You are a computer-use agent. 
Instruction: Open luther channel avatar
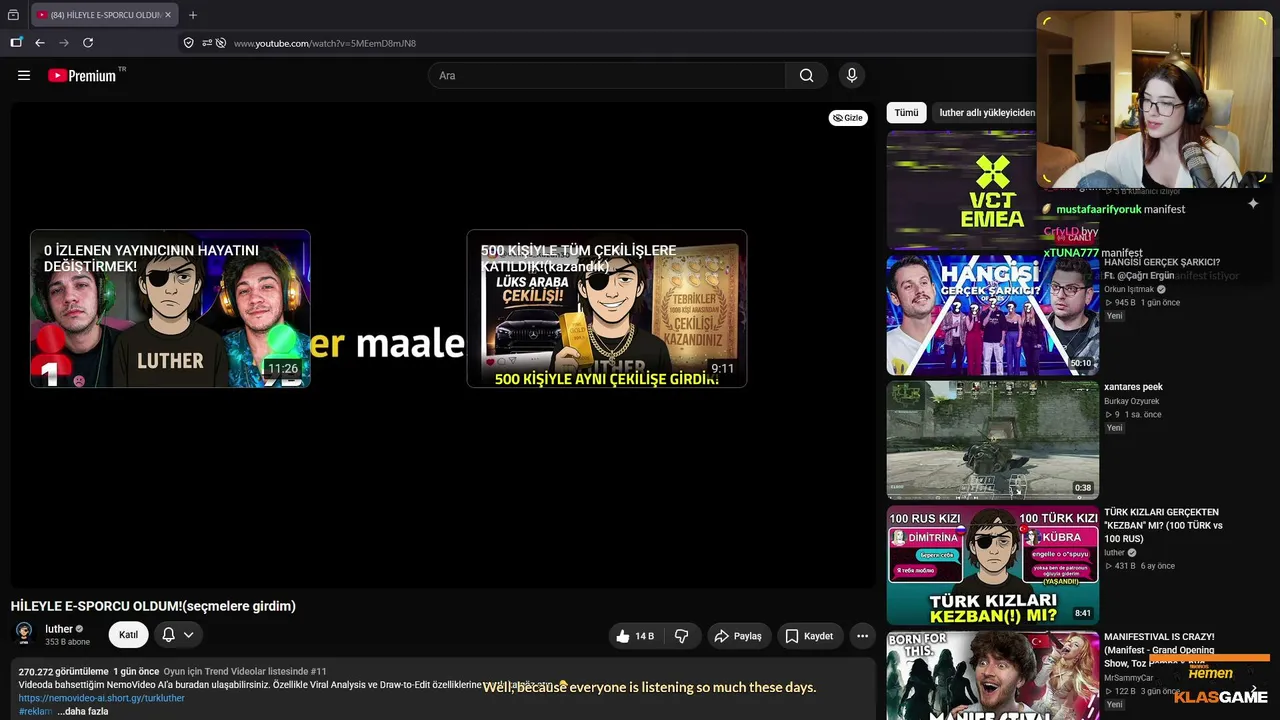click(24, 635)
